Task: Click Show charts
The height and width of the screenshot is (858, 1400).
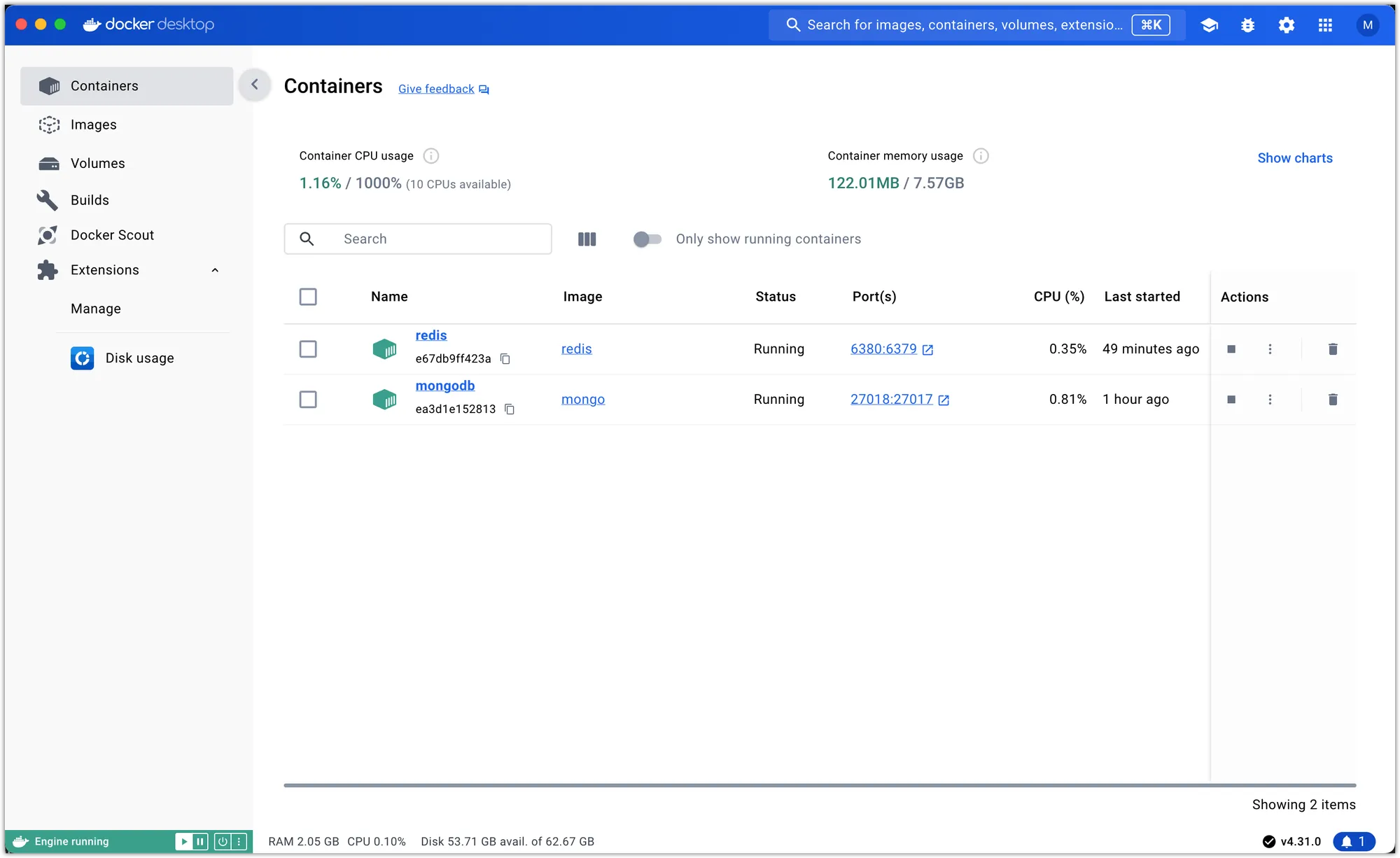Action: tap(1295, 158)
